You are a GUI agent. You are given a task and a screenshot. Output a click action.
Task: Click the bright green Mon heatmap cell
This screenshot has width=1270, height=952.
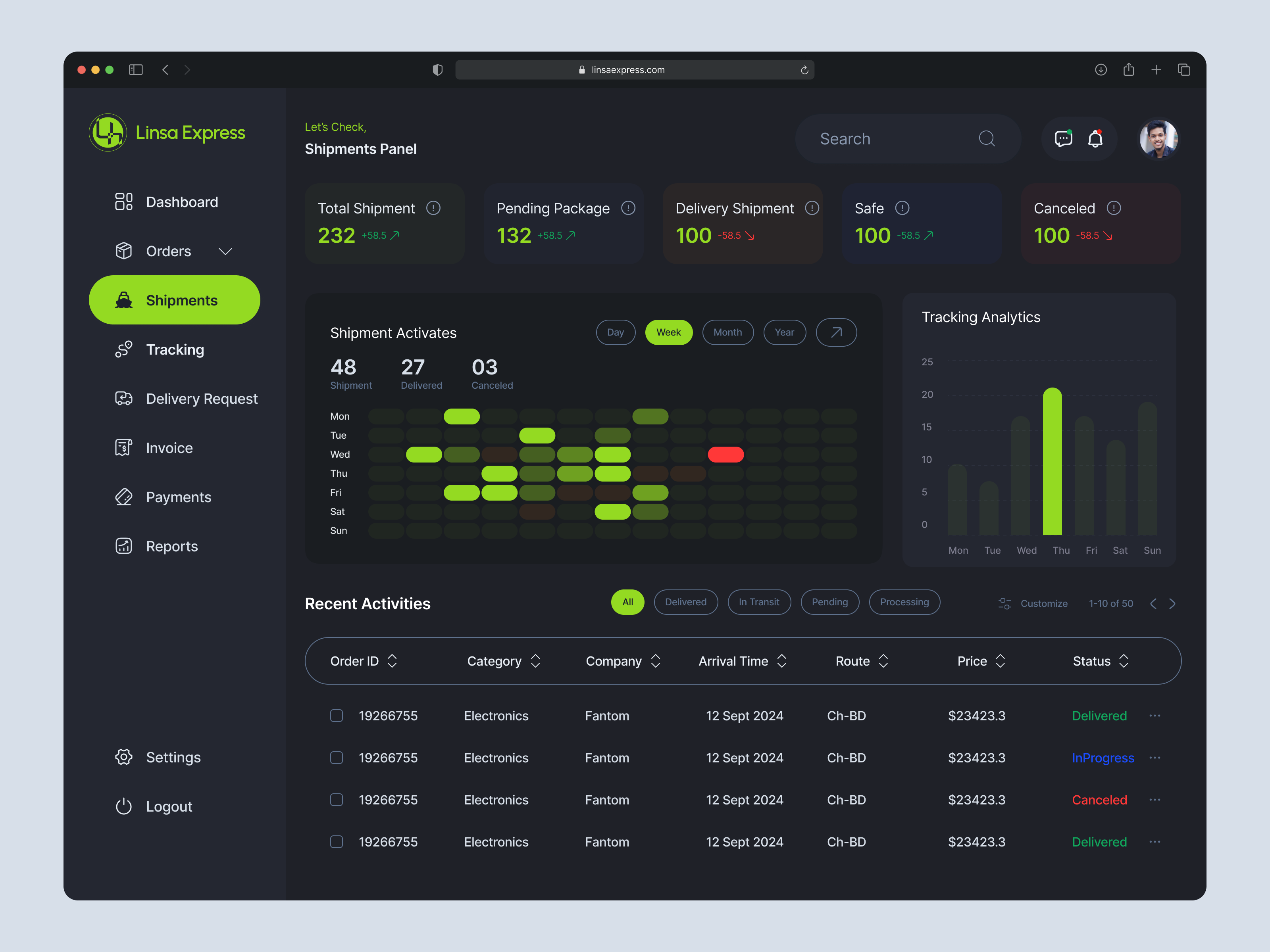click(462, 416)
